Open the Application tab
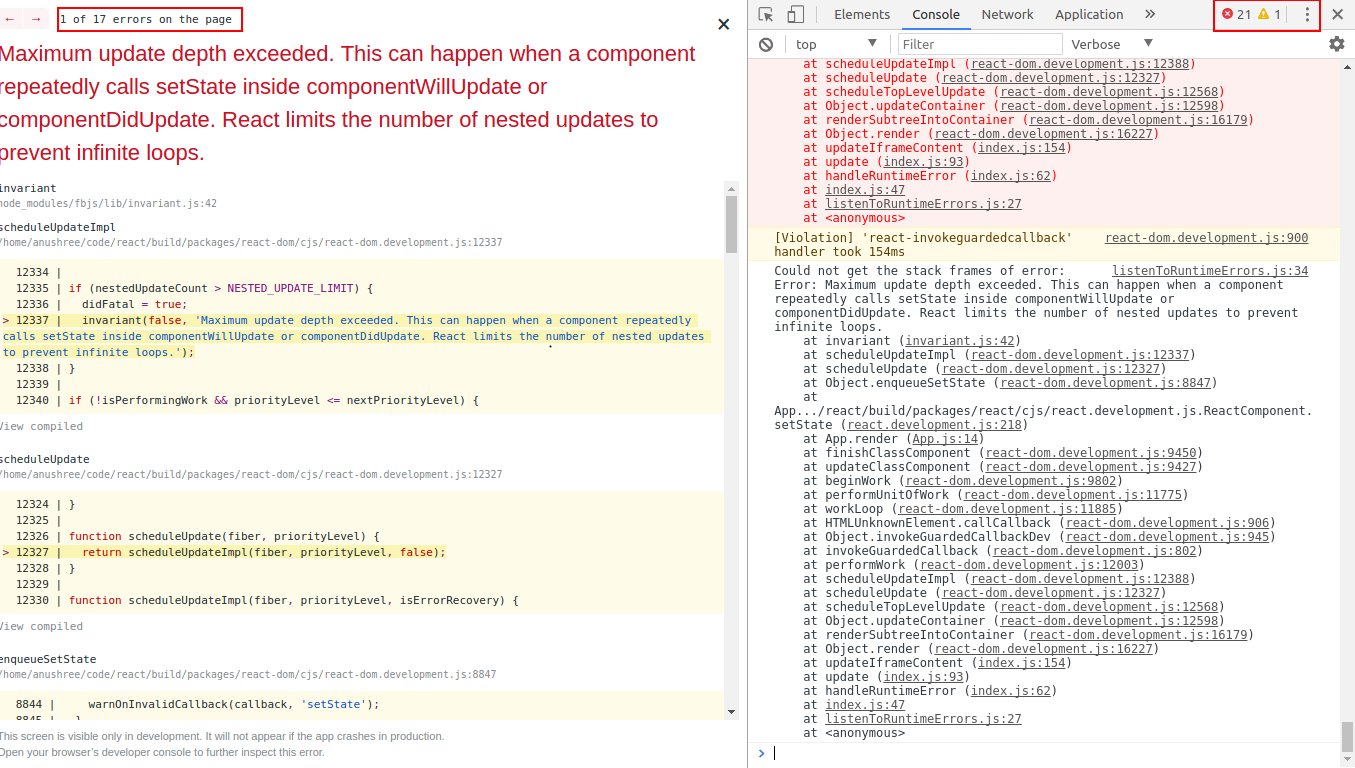This screenshot has width=1355, height=768. (x=1089, y=14)
